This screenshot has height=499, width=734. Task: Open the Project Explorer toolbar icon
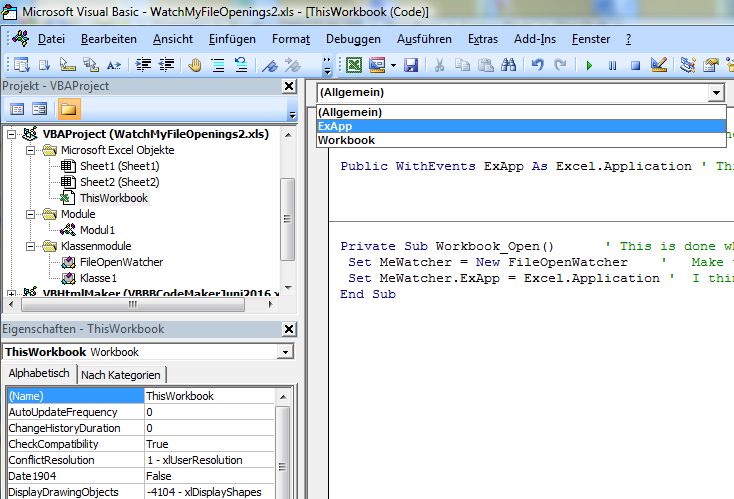tap(687, 65)
